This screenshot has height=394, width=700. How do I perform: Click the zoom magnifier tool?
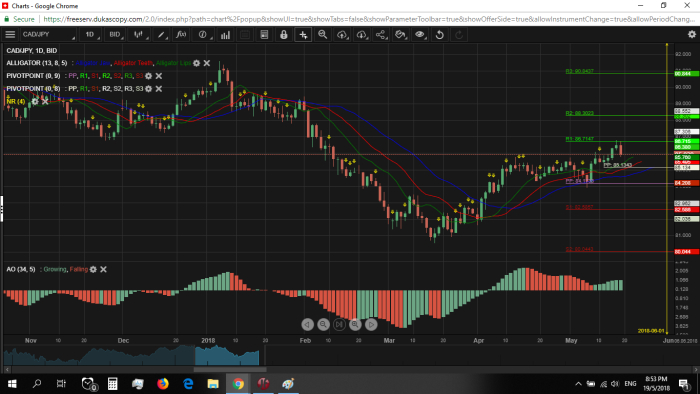tap(322, 34)
